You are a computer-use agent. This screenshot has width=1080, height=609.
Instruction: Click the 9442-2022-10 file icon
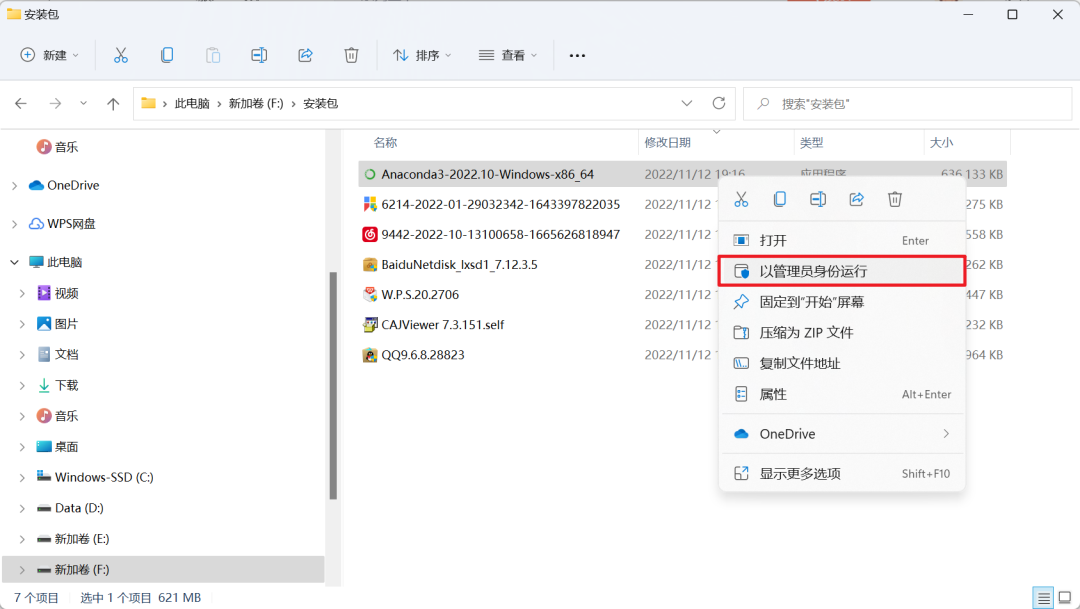tap(370, 234)
